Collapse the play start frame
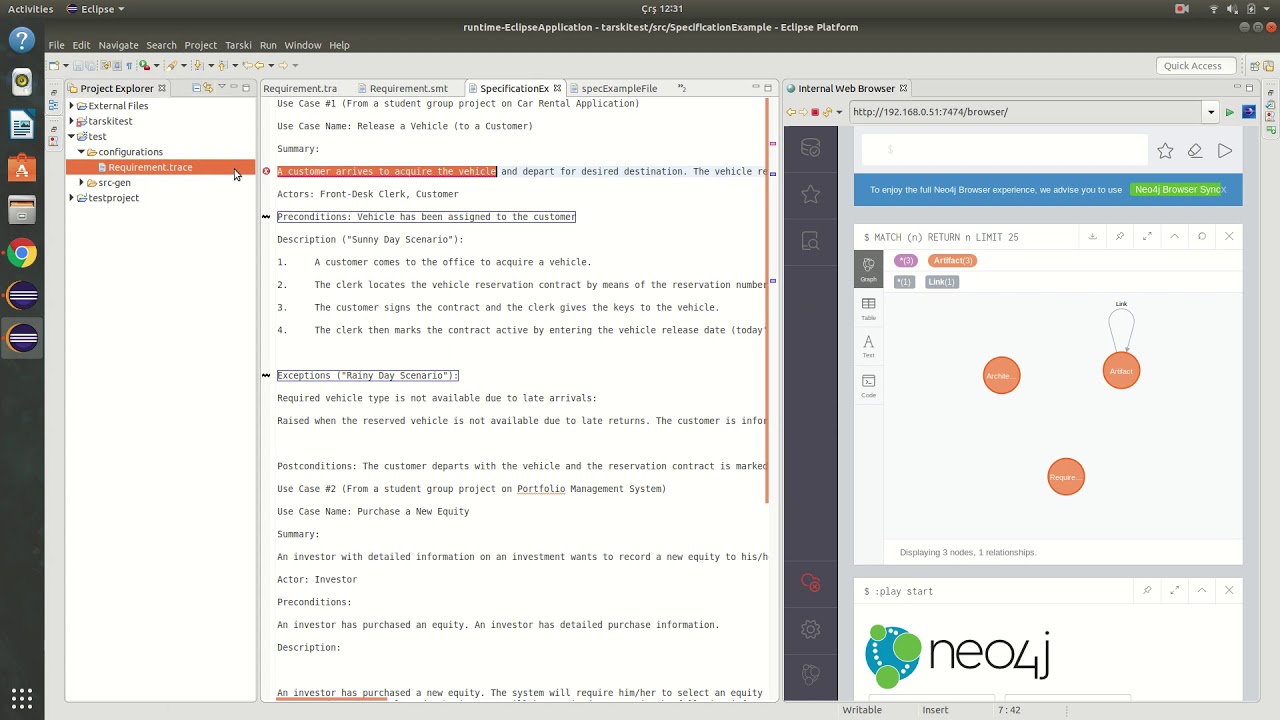Image resolution: width=1280 pixels, height=720 pixels. [x=1202, y=591]
